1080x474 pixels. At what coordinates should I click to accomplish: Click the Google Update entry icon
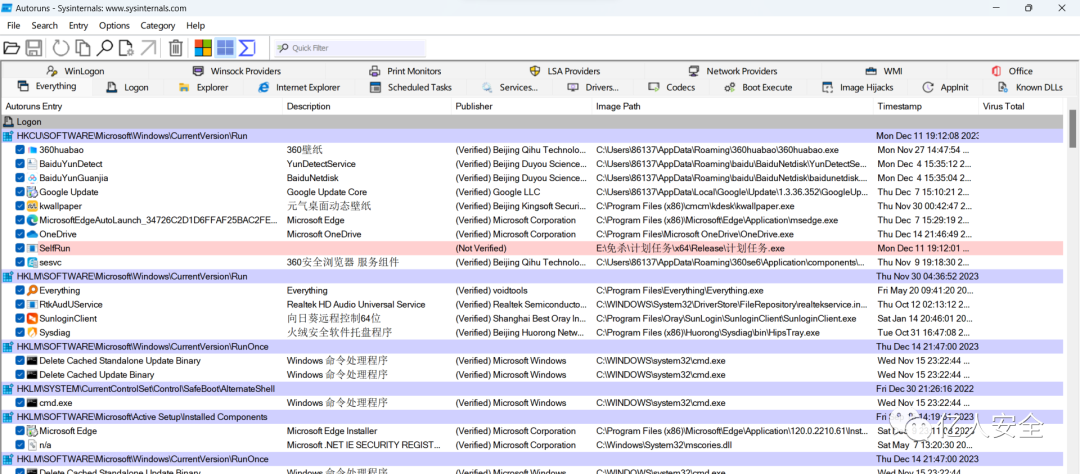pyautogui.click(x=32, y=192)
